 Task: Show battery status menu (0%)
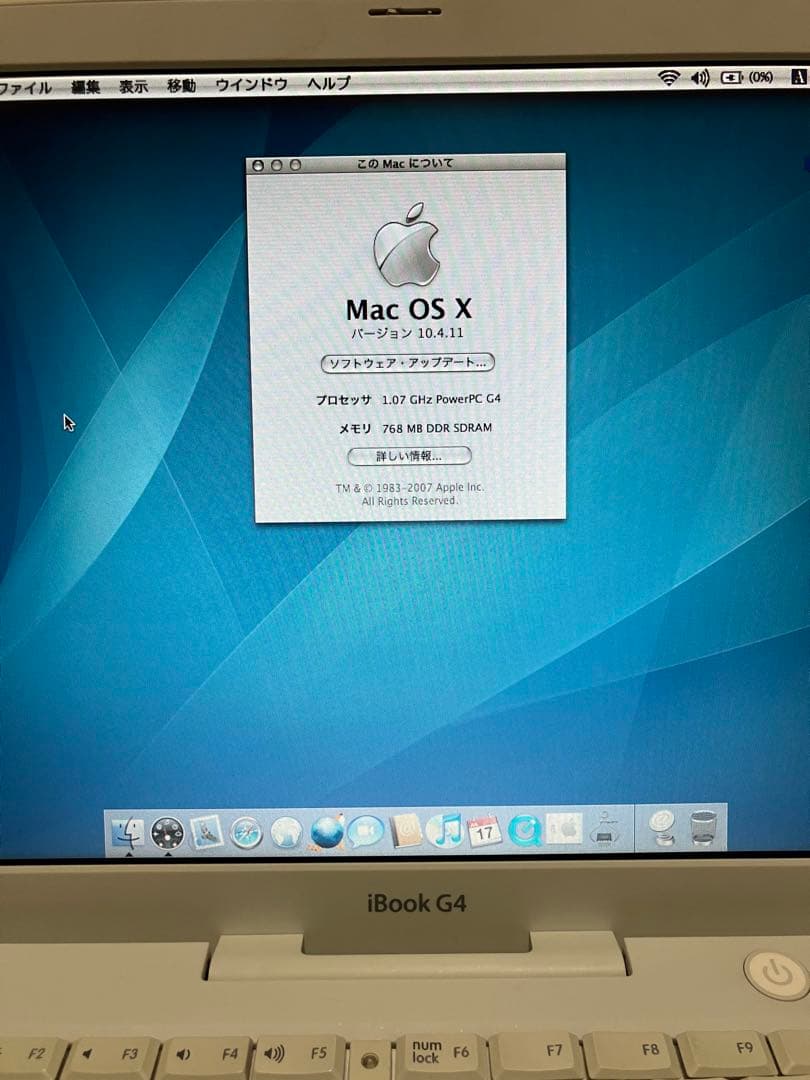[x=747, y=77]
